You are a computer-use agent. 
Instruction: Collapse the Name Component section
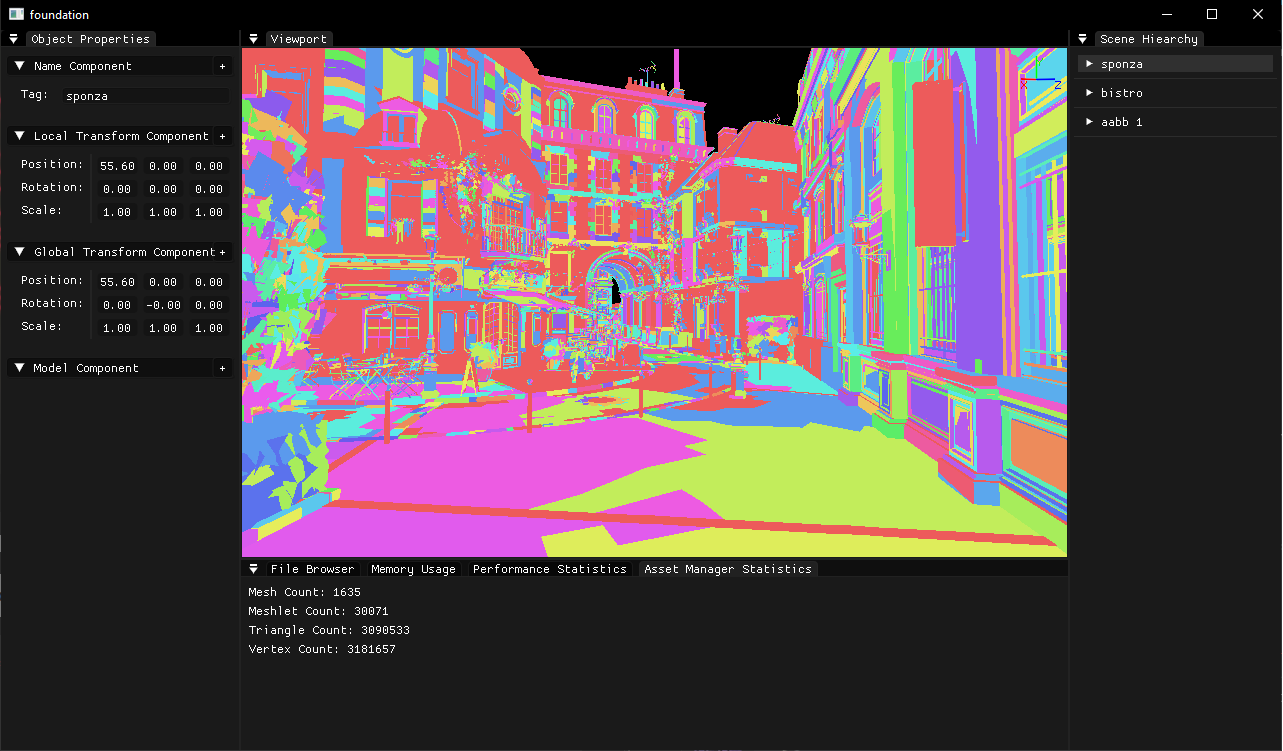(x=19, y=66)
